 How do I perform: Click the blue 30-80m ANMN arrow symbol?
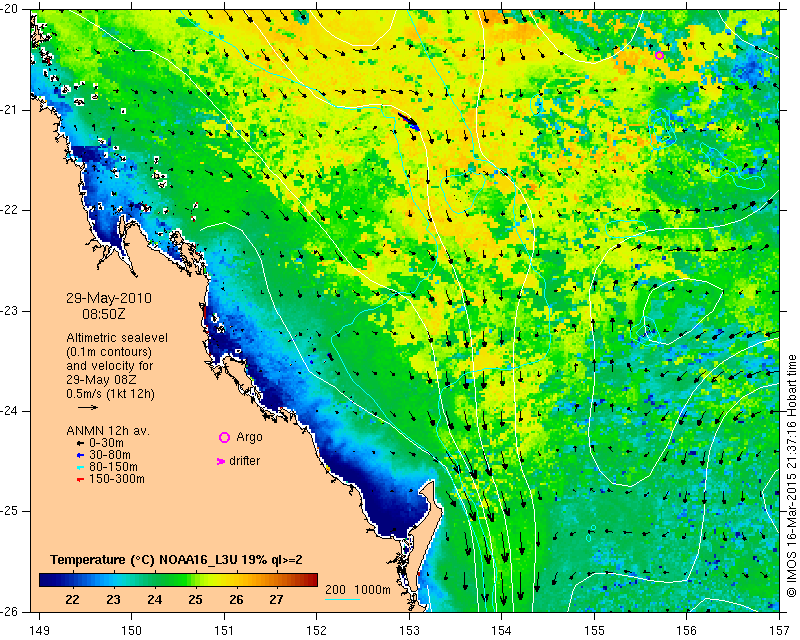[x=80, y=455]
